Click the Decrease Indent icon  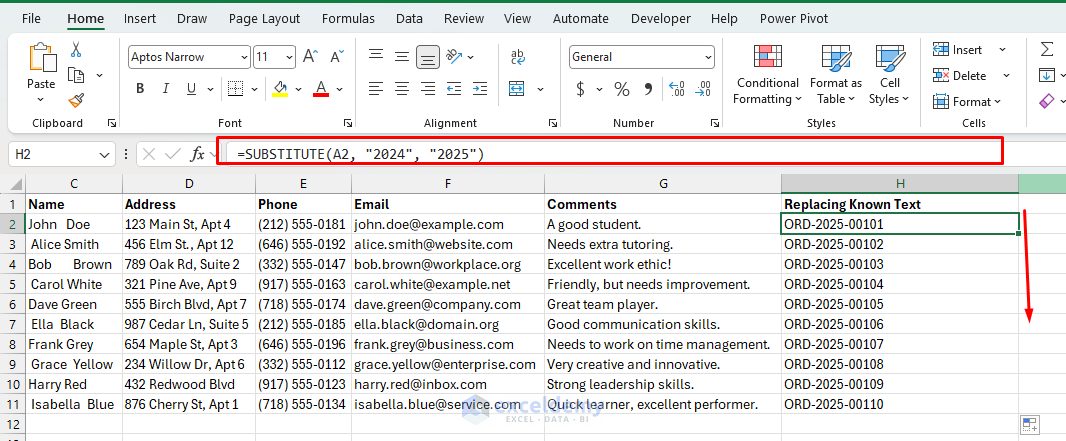pos(454,88)
